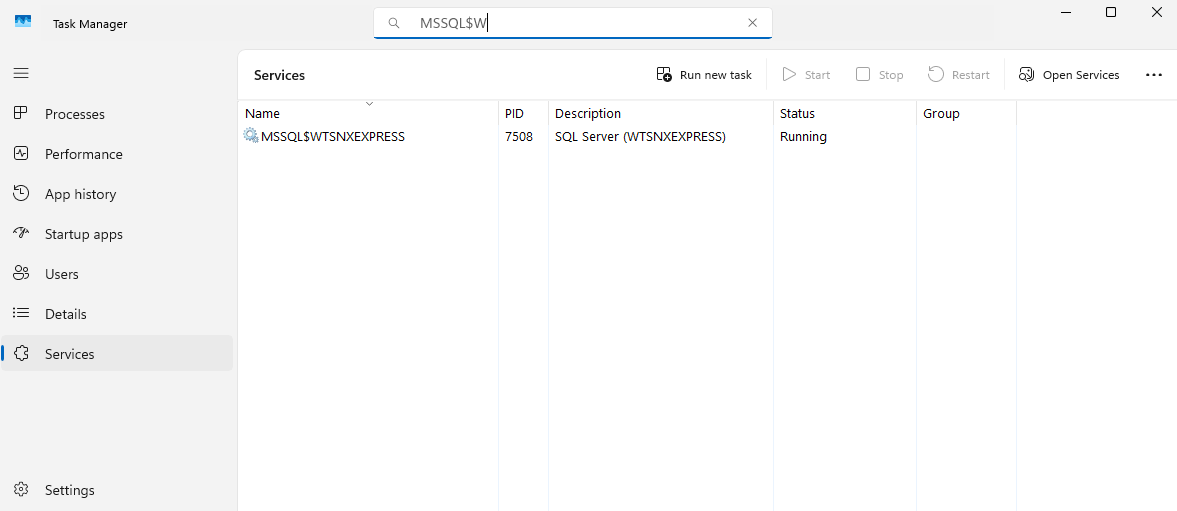Open the Performance page icon
1177x511 pixels.
click(x=21, y=154)
